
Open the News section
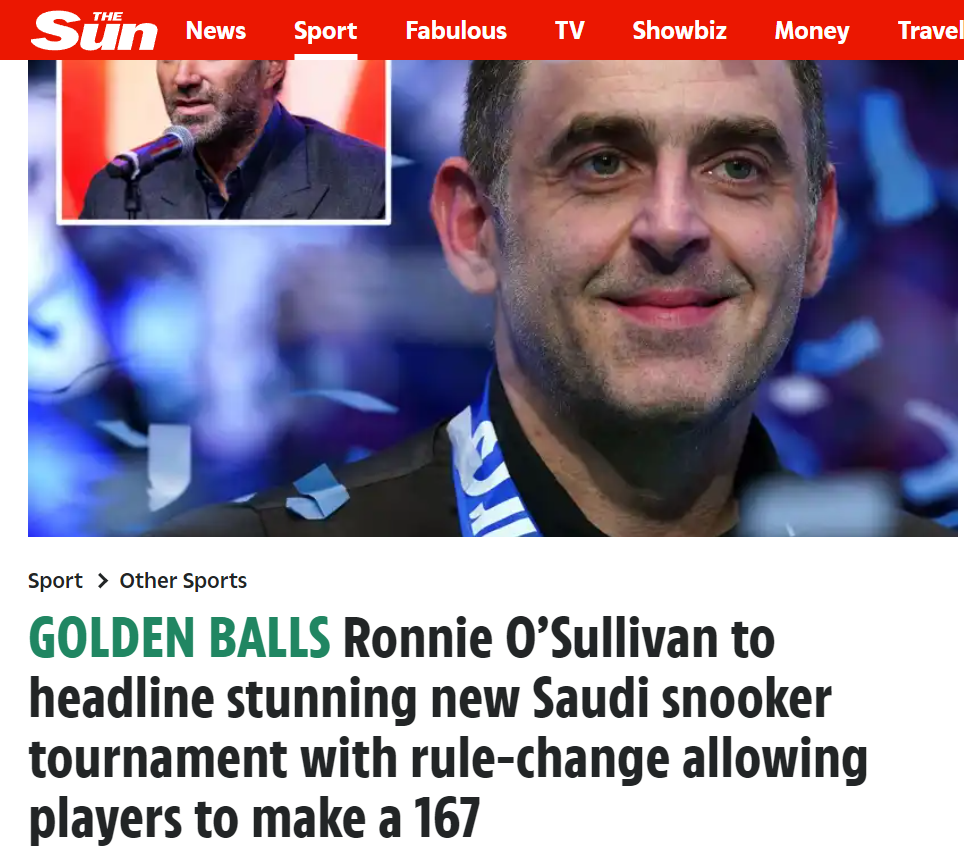(216, 31)
